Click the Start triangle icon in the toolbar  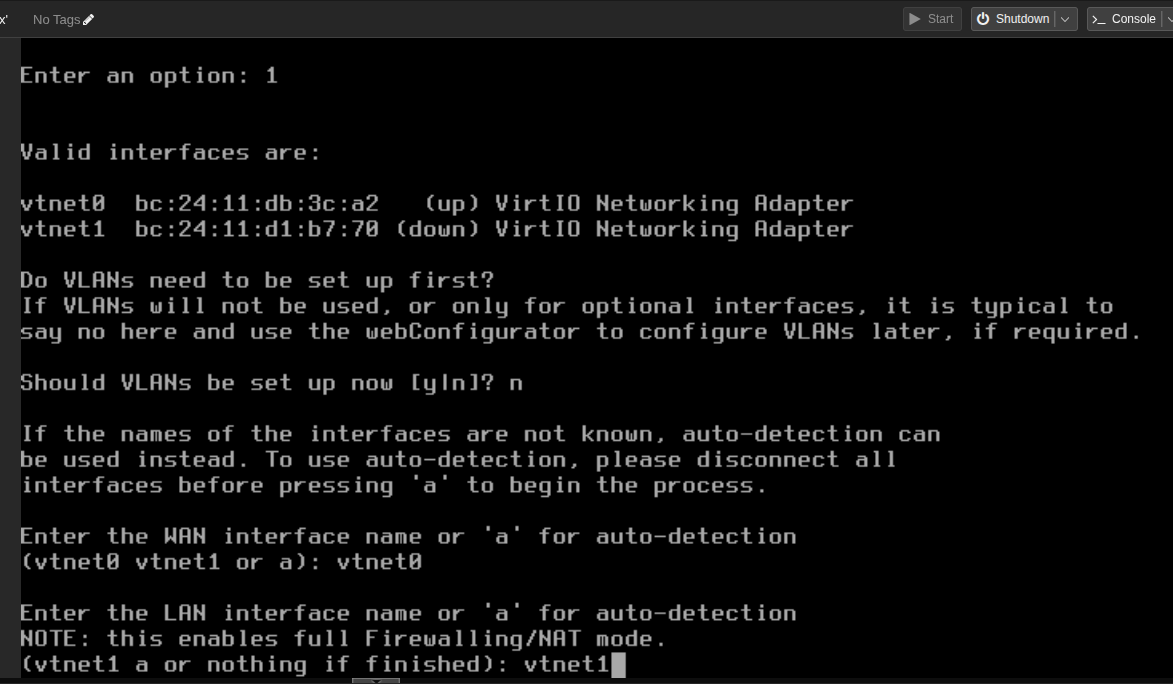point(914,18)
